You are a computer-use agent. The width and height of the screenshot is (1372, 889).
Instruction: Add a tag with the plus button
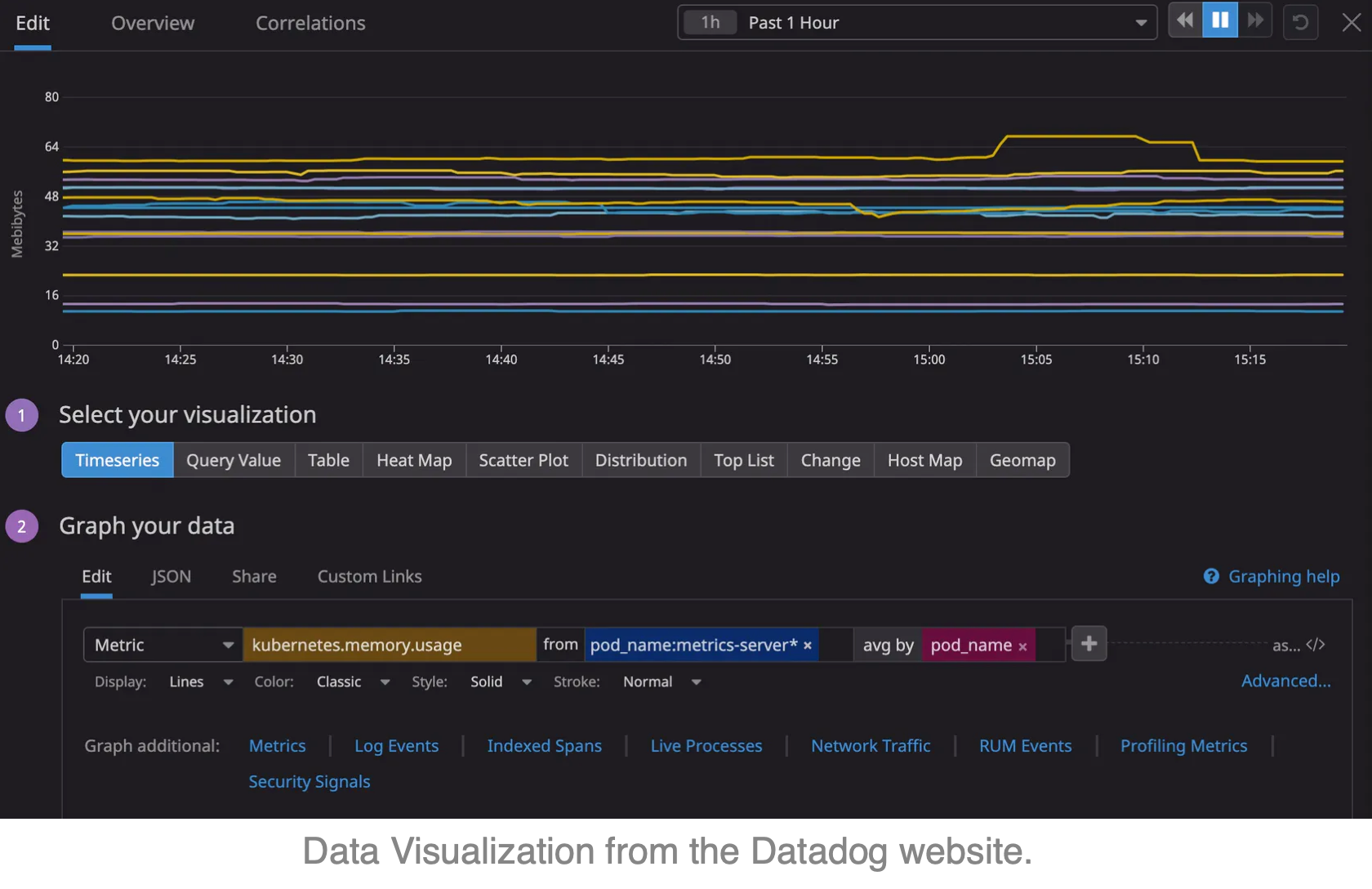[1089, 644]
